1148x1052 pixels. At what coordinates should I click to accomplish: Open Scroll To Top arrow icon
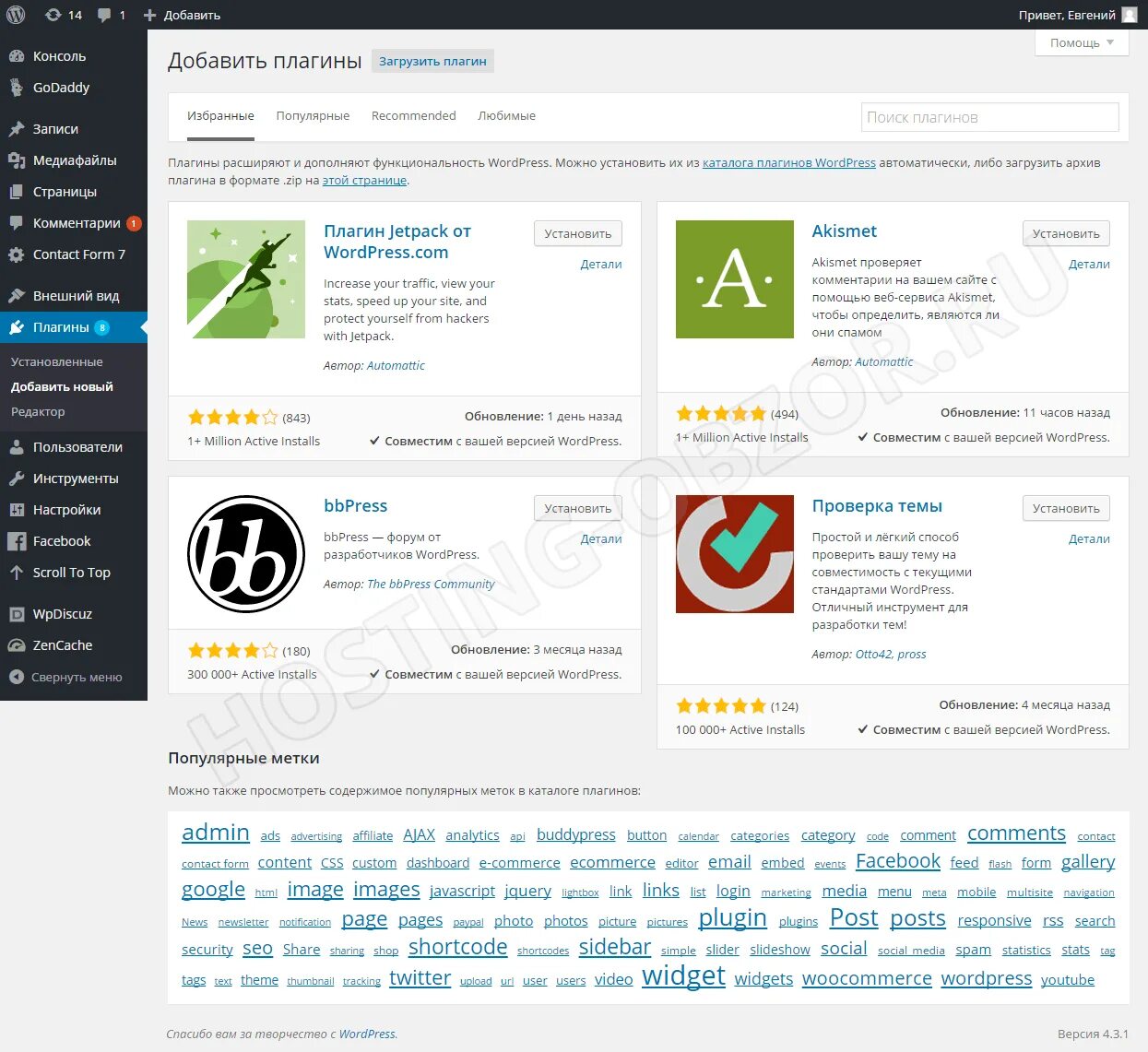pos(17,573)
